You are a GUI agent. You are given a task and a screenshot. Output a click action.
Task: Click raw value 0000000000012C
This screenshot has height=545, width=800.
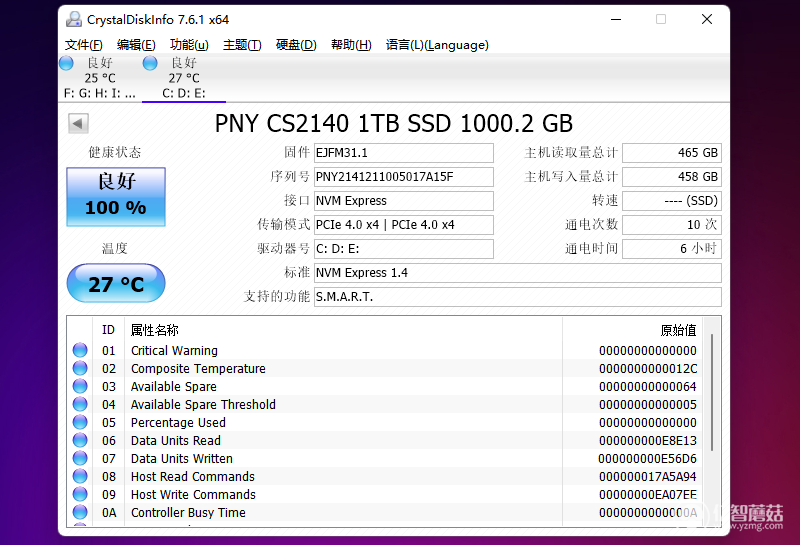click(x=647, y=368)
